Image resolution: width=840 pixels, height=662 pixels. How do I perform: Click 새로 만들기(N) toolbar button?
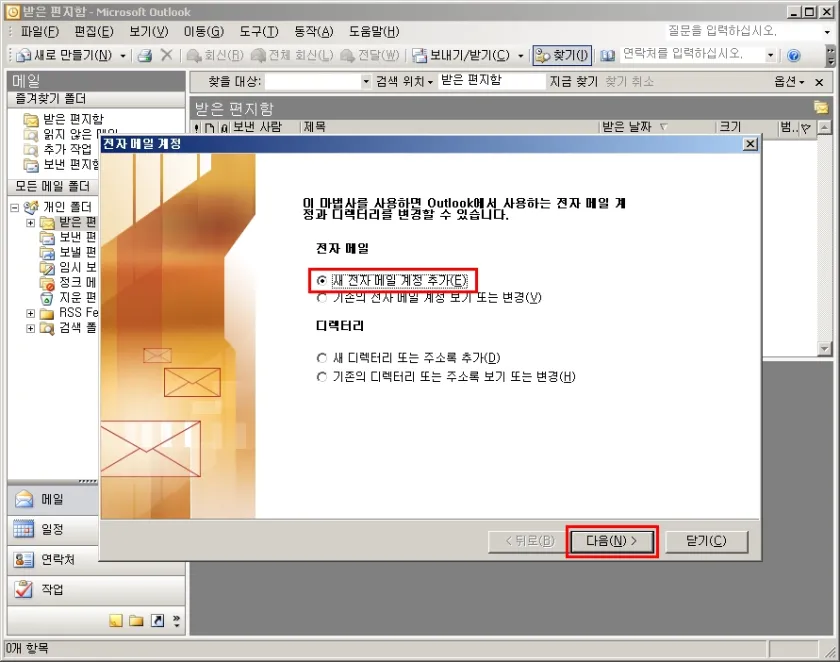point(64,55)
